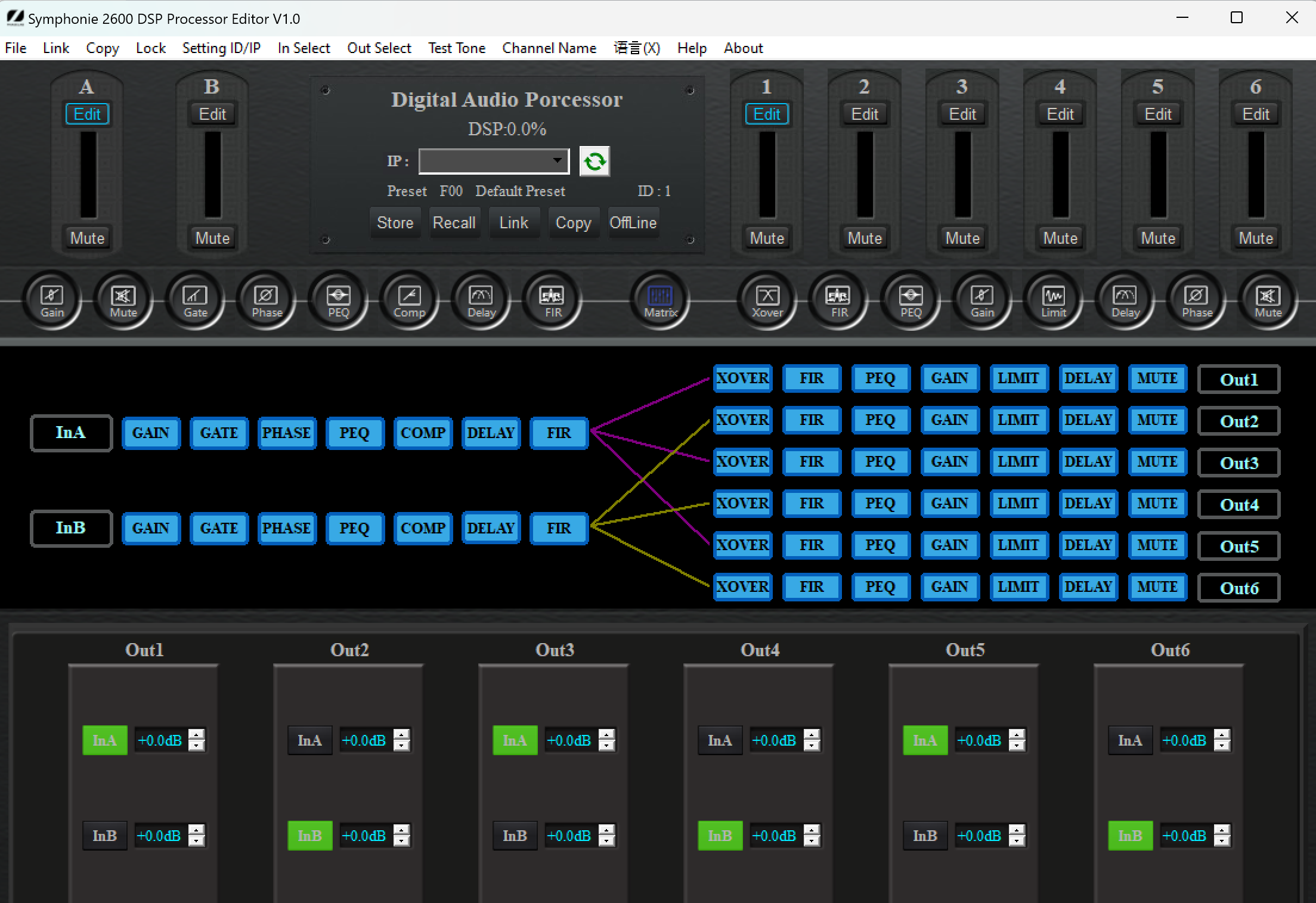
Task: Click the green refresh IP icon
Action: pyautogui.click(x=594, y=161)
